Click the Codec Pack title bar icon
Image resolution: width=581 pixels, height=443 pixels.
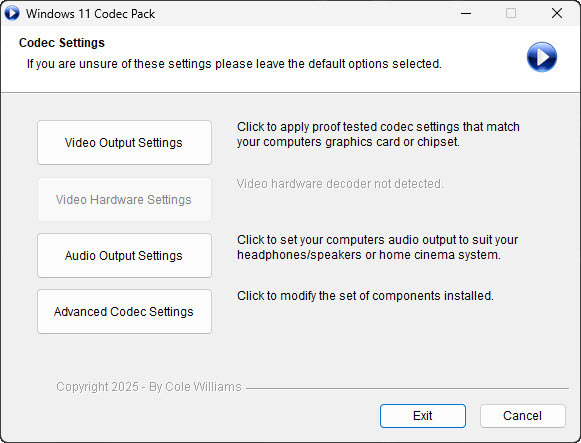point(11,13)
